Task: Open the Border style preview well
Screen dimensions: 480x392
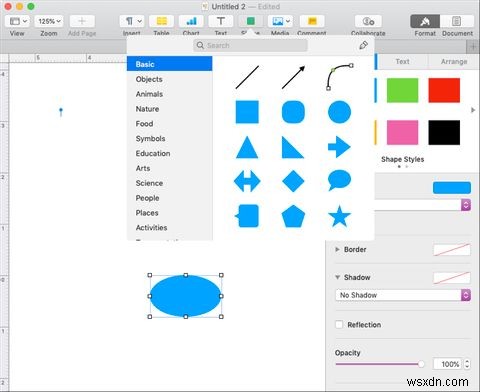Action: pos(452,250)
